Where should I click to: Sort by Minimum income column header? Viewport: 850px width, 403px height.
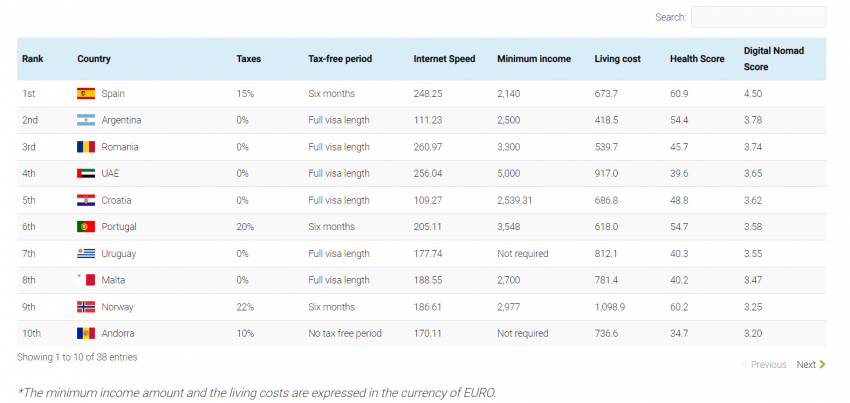coord(534,59)
